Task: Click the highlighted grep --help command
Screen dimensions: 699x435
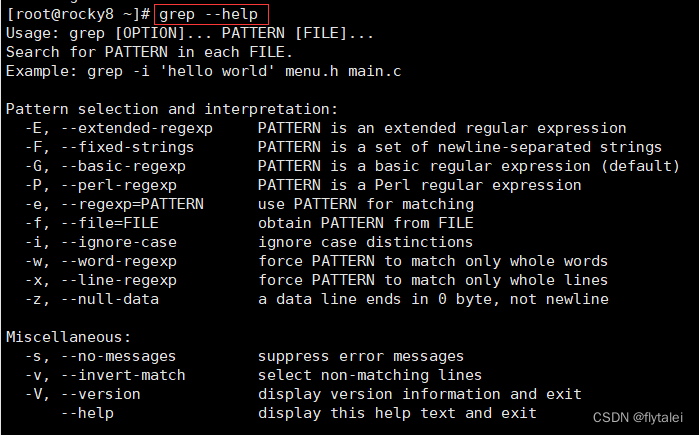Action: [x=209, y=14]
